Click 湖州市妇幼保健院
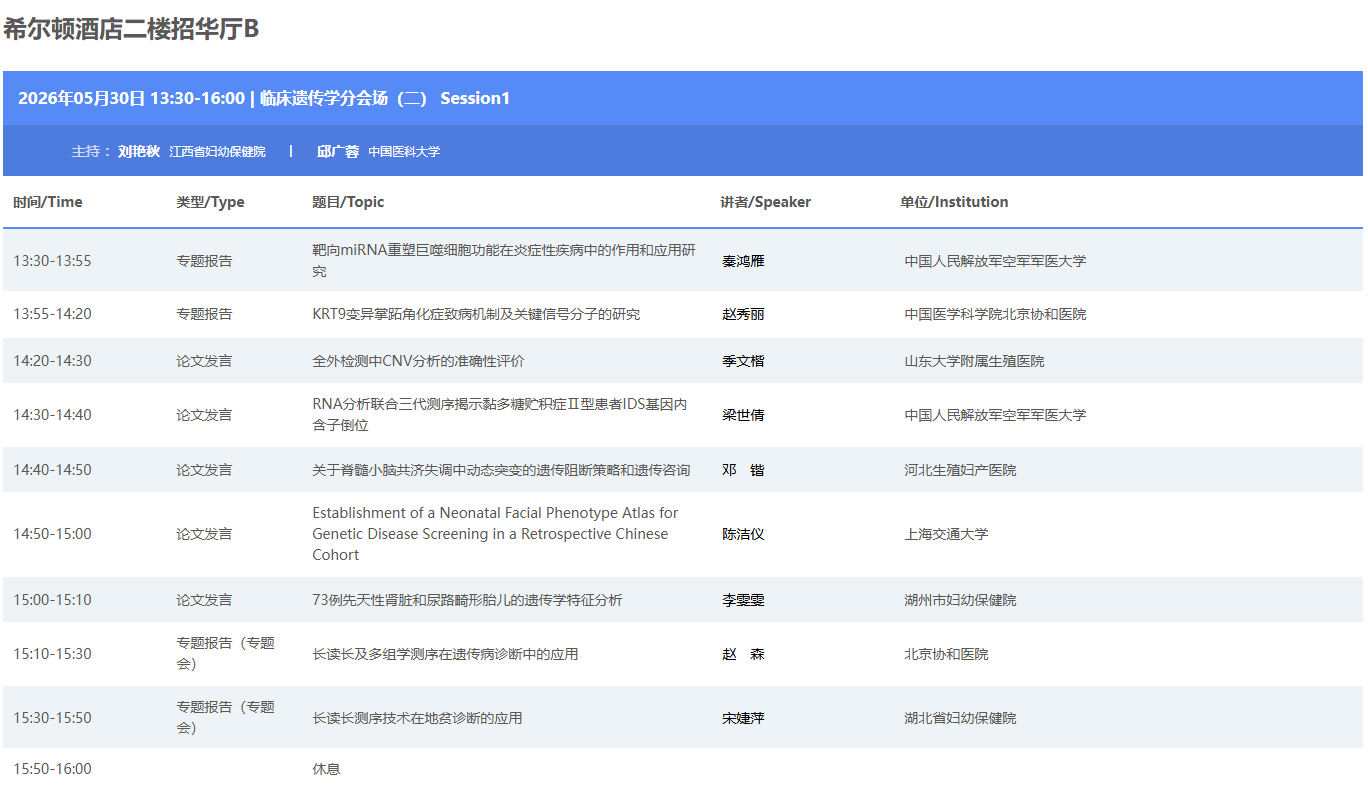The image size is (1368, 796). click(960, 600)
